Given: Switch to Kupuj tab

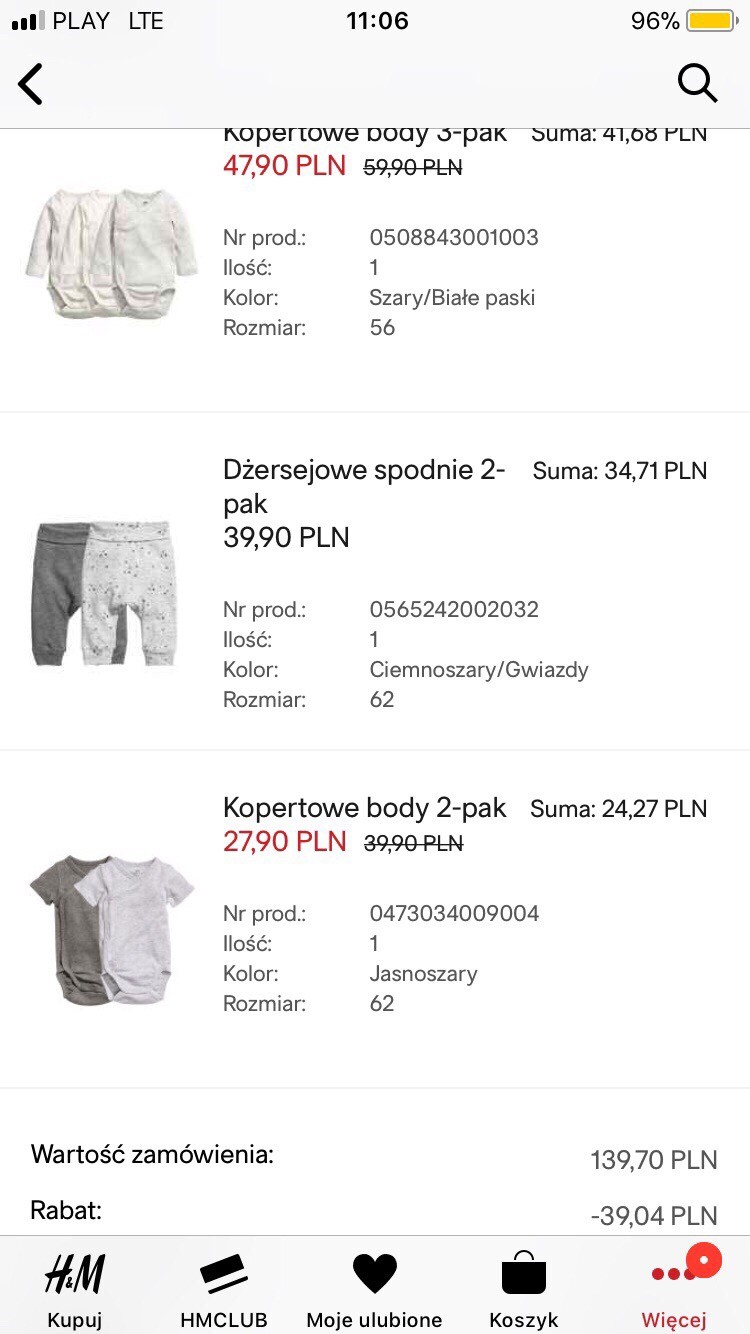Looking at the screenshot, I should (75, 1320).
